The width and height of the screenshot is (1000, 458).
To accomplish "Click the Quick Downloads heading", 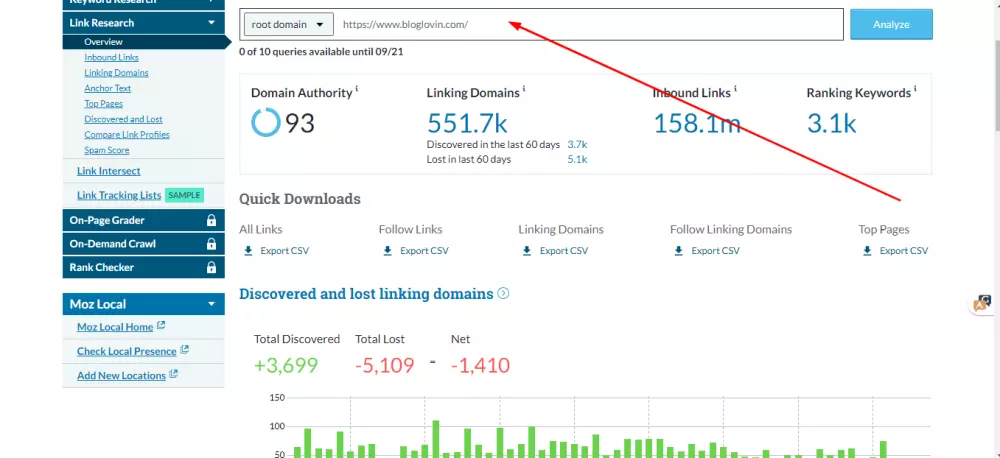I will [x=300, y=199].
